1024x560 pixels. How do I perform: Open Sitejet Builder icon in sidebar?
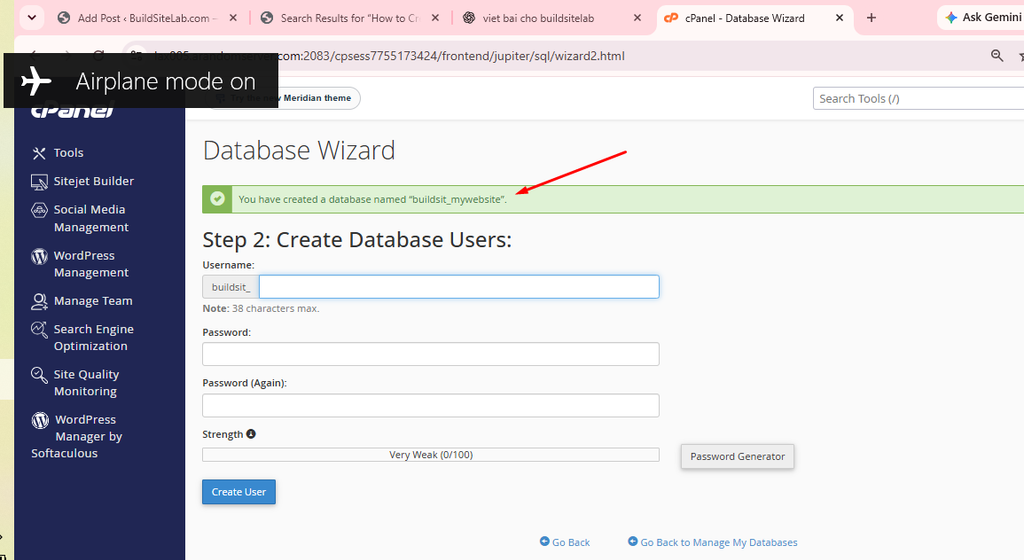click(x=39, y=182)
